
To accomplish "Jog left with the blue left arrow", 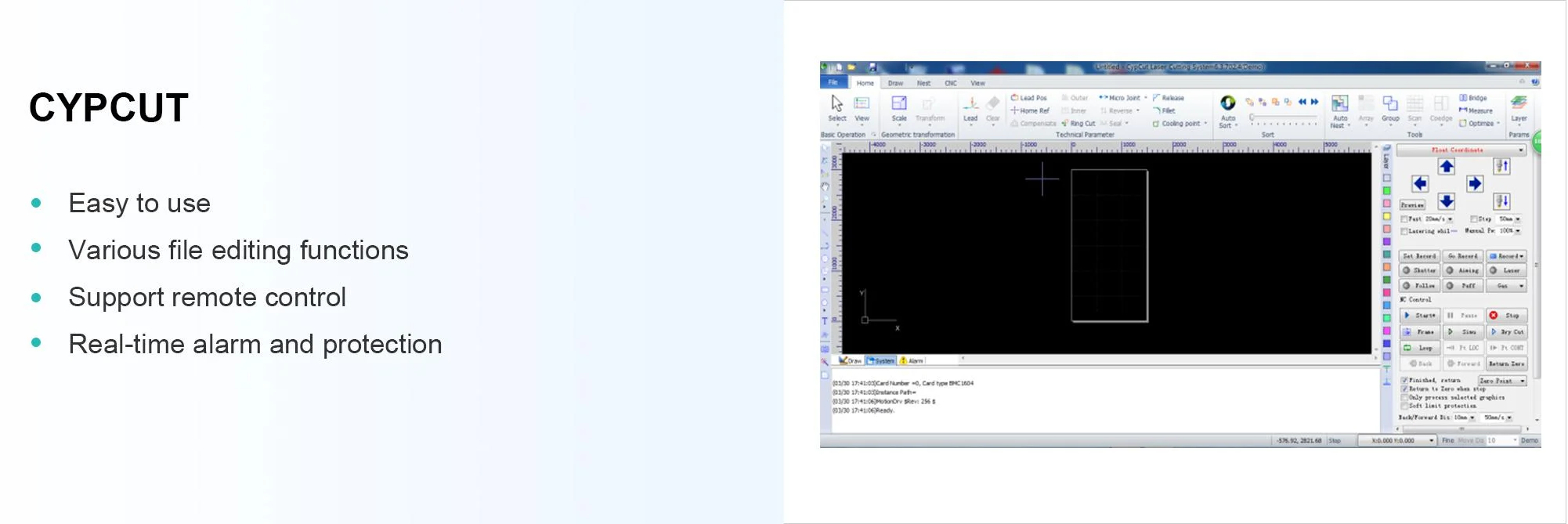I will (x=1420, y=183).
